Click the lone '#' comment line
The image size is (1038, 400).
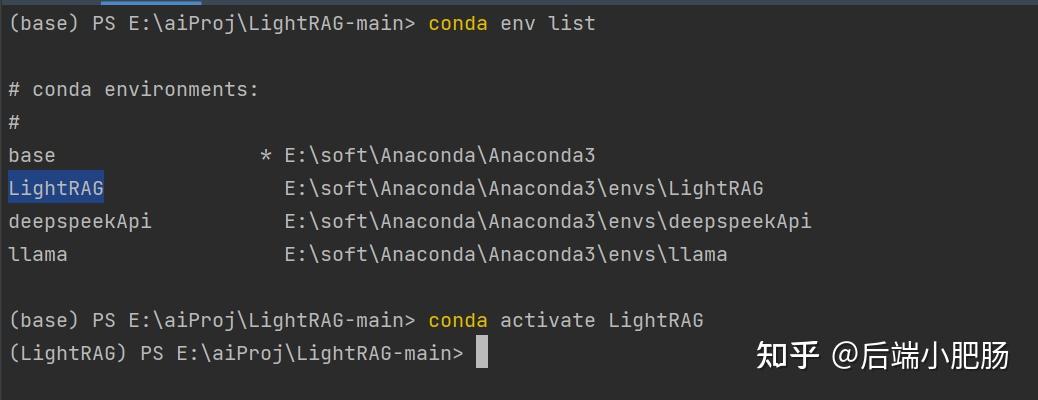[x=14, y=123]
